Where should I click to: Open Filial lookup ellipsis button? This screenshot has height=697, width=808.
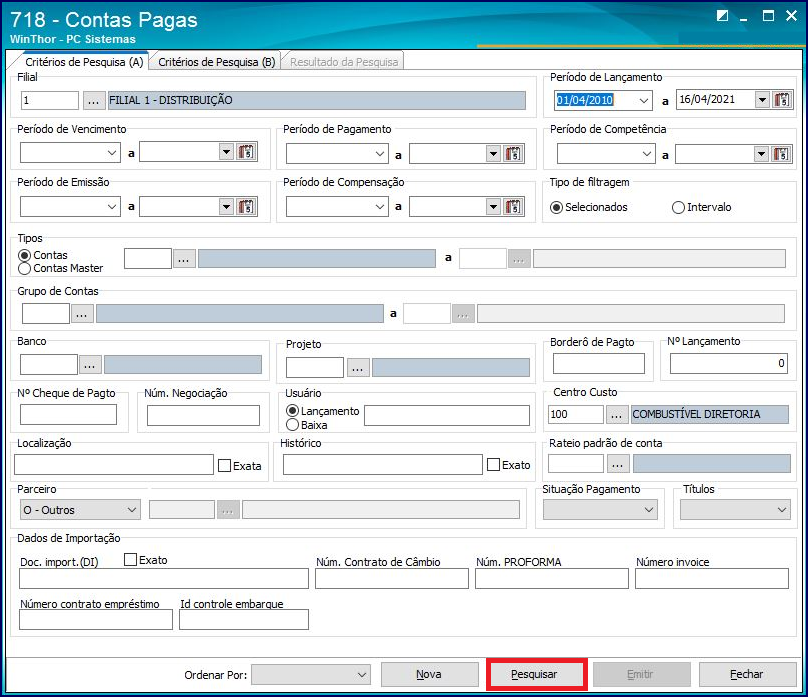pyautogui.click(x=93, y=100)
